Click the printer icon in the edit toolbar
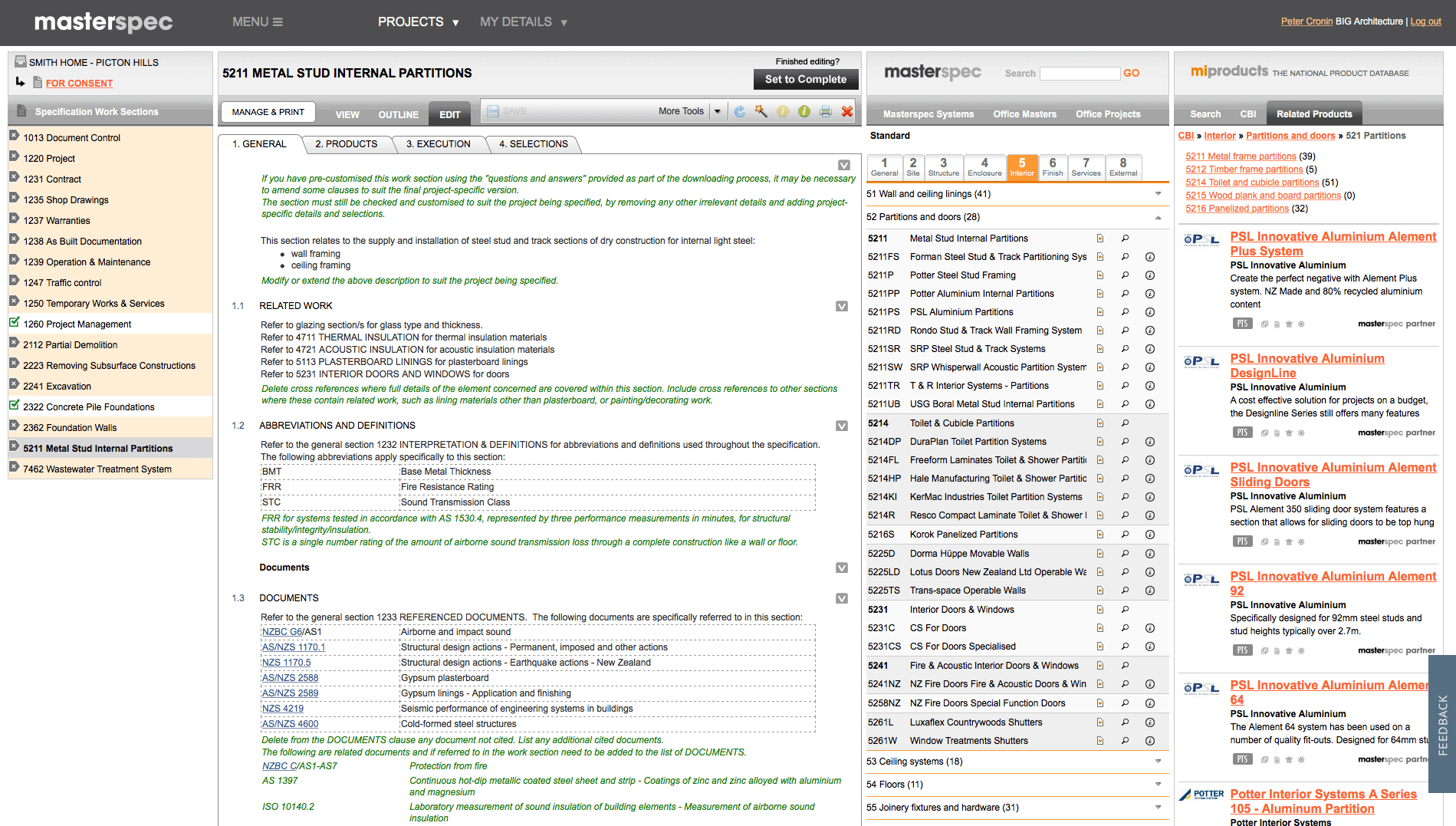 point(825,112)
